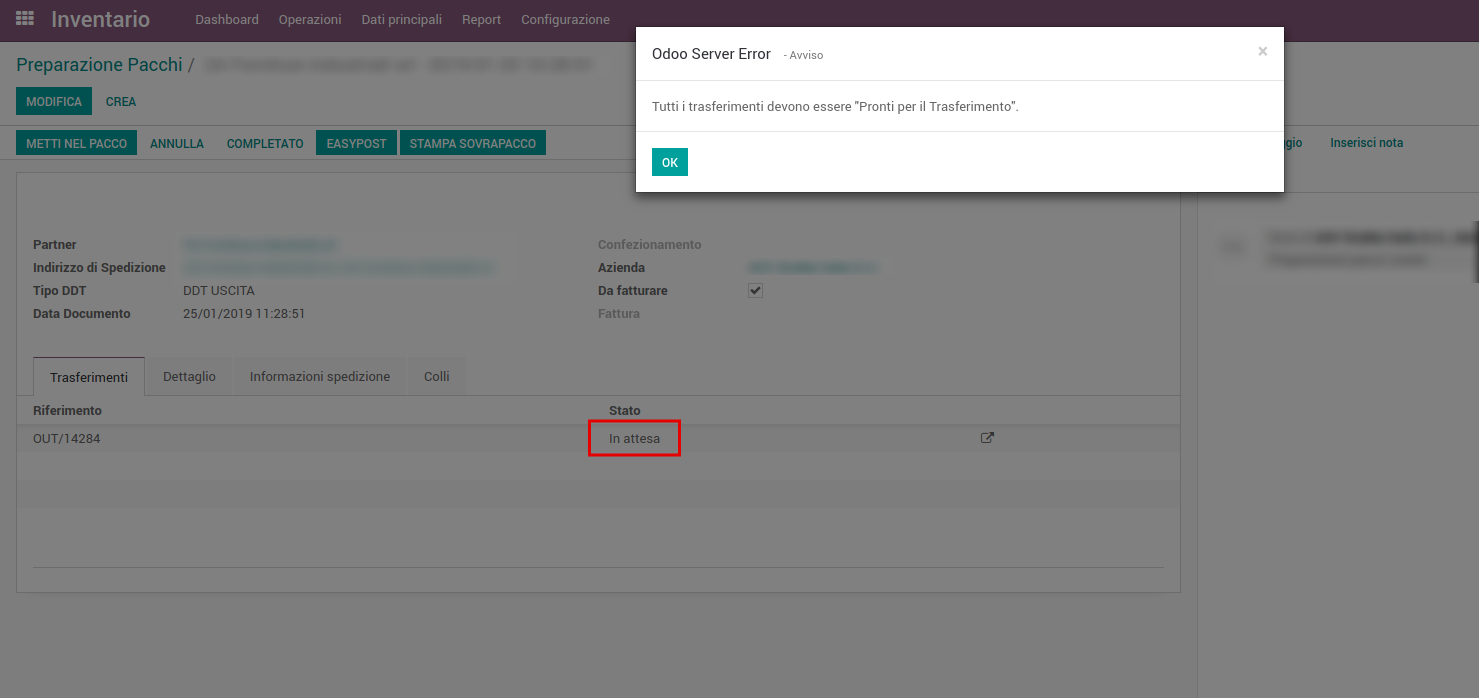This screenshot has height=698, width=1479.
Task: Click Inserisci nota link
Action: coord(1366,143)
